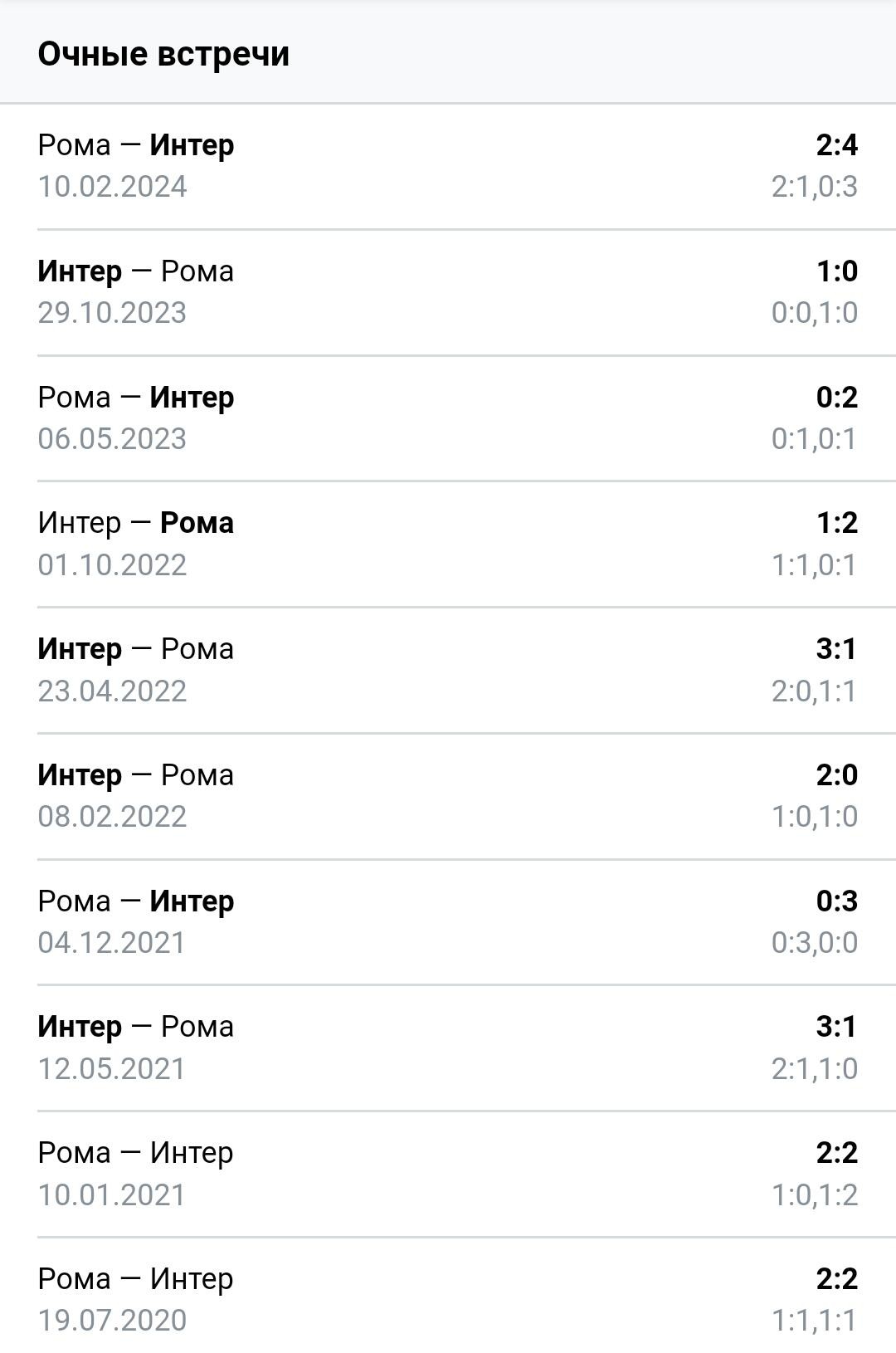Select the match dated 06.05.2023
Viewport: 896px width, 1353px height.
(448, 418)
